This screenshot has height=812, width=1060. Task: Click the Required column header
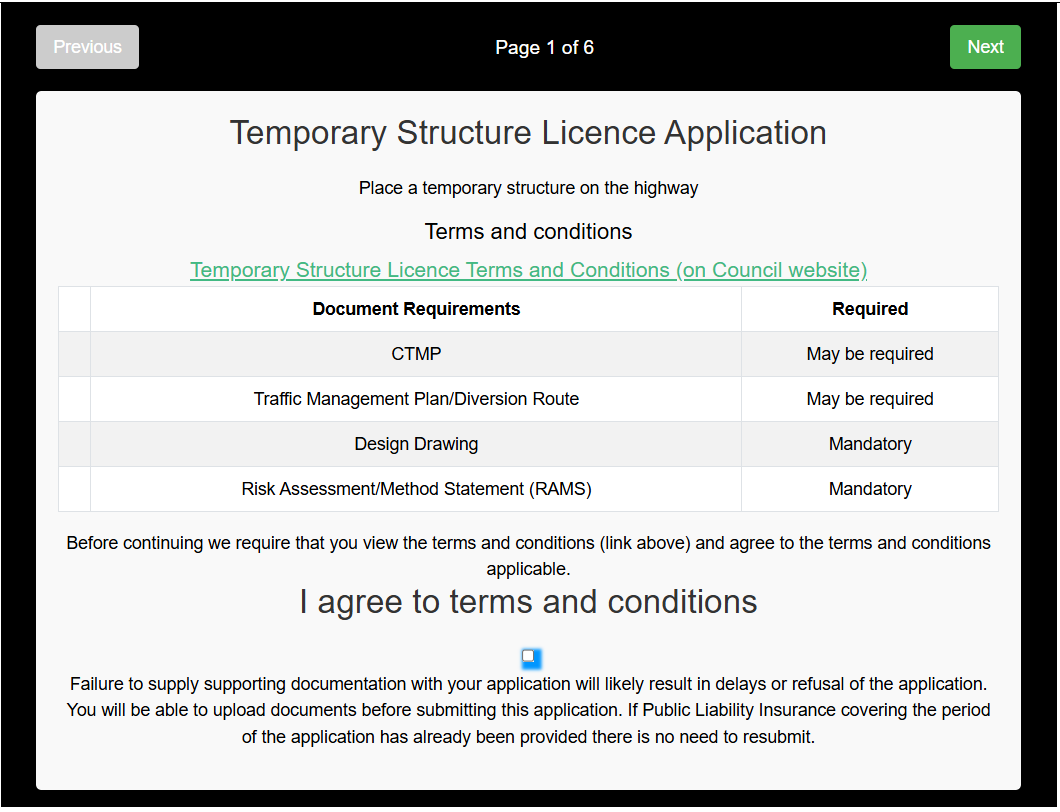[869, 308]
